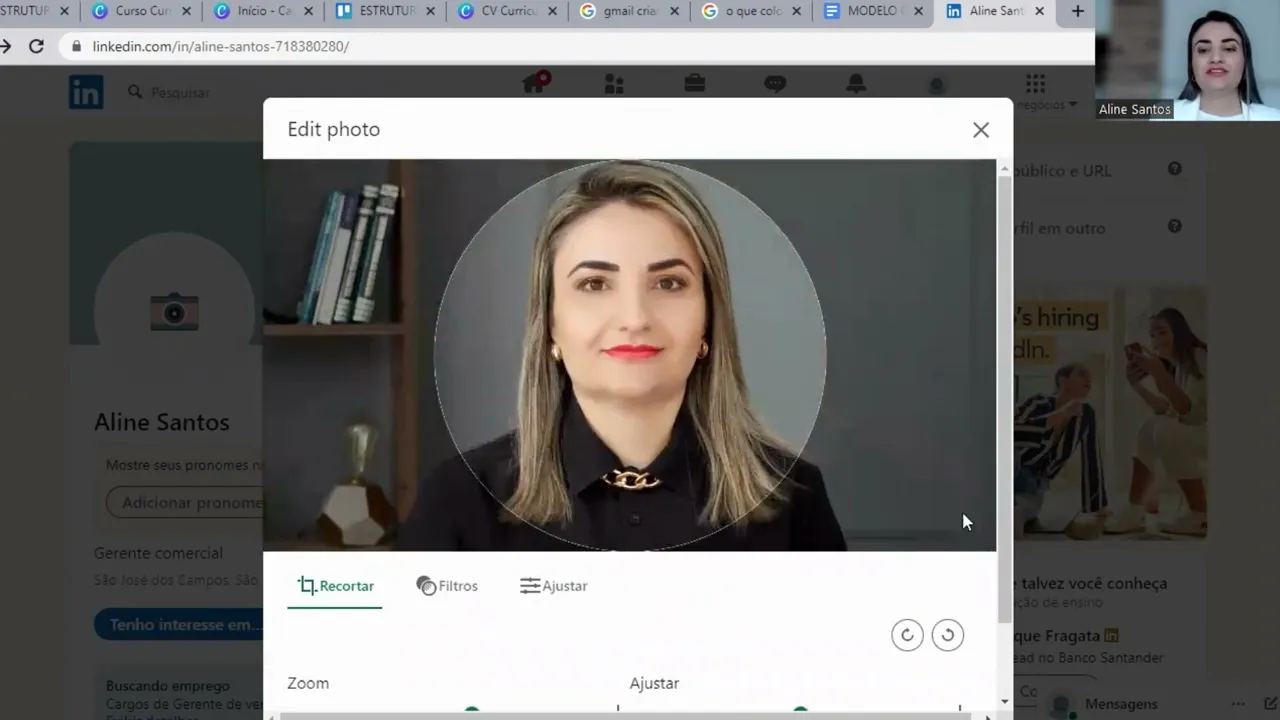Close the Curso Cur browser tab

coord(186,11)
